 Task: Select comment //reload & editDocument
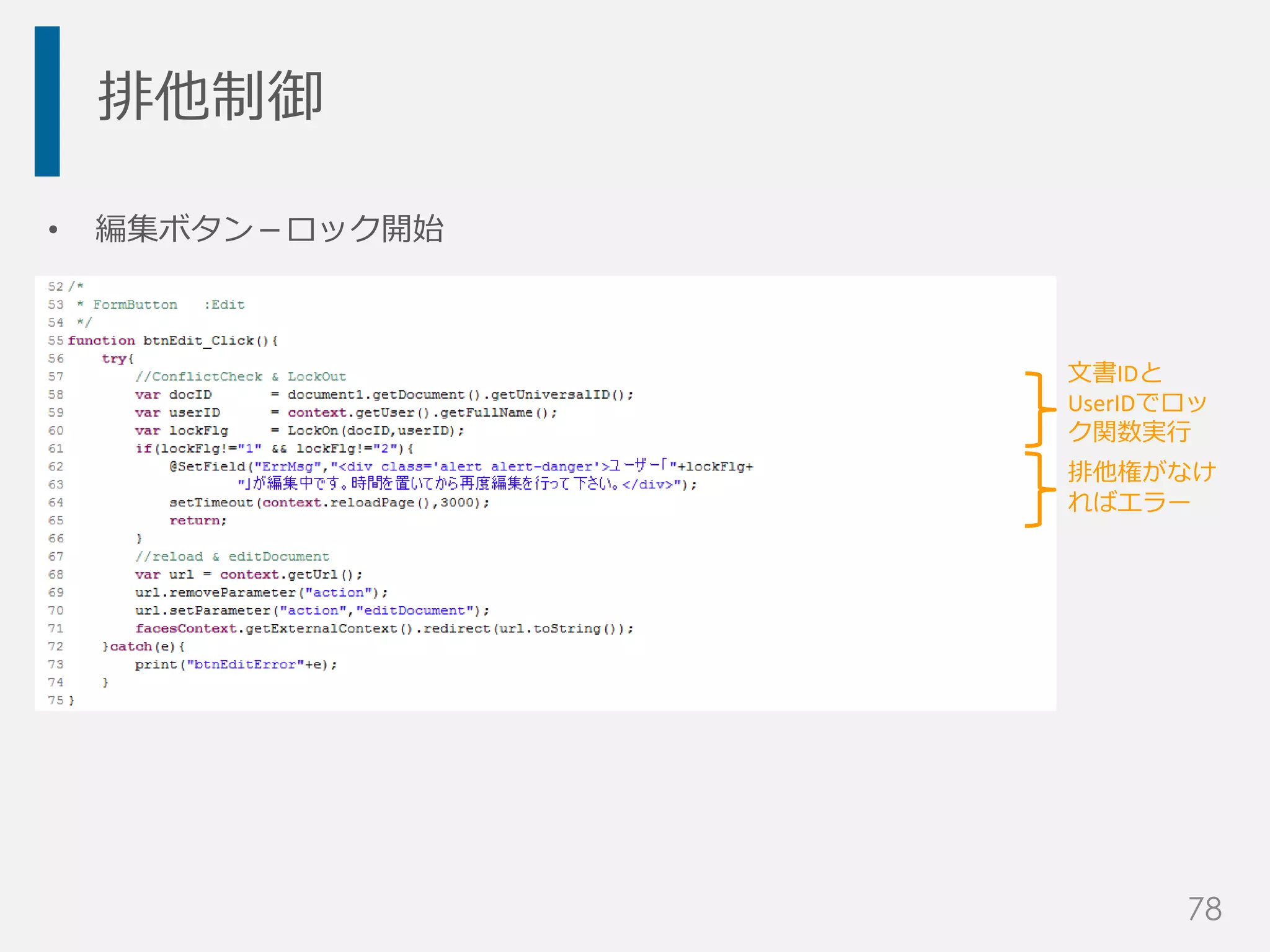[x=233, y=556]
